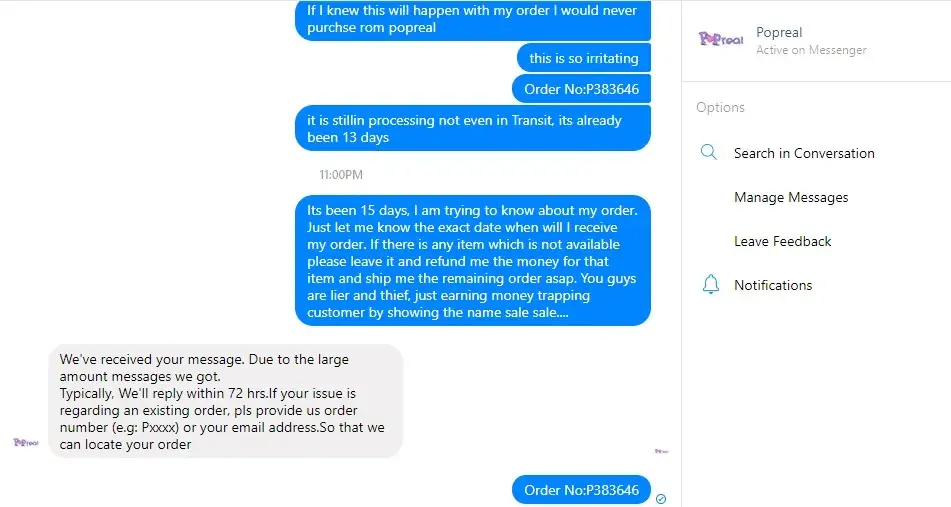Viewport: 951px width, 507px height.
Task: Select Leave Feedback option
Action: (x=782, y=241)
